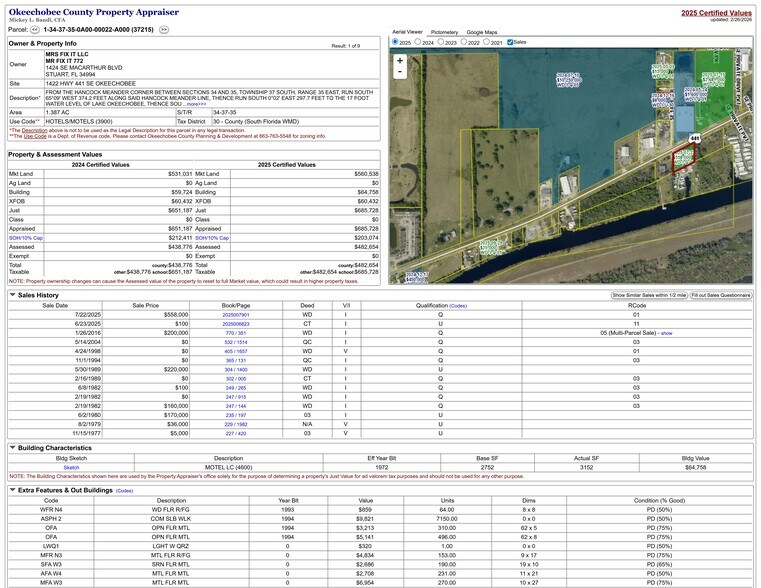
Task: Zoom out on the aerial map
Action: pyautogui.click(x=400, y=73)
